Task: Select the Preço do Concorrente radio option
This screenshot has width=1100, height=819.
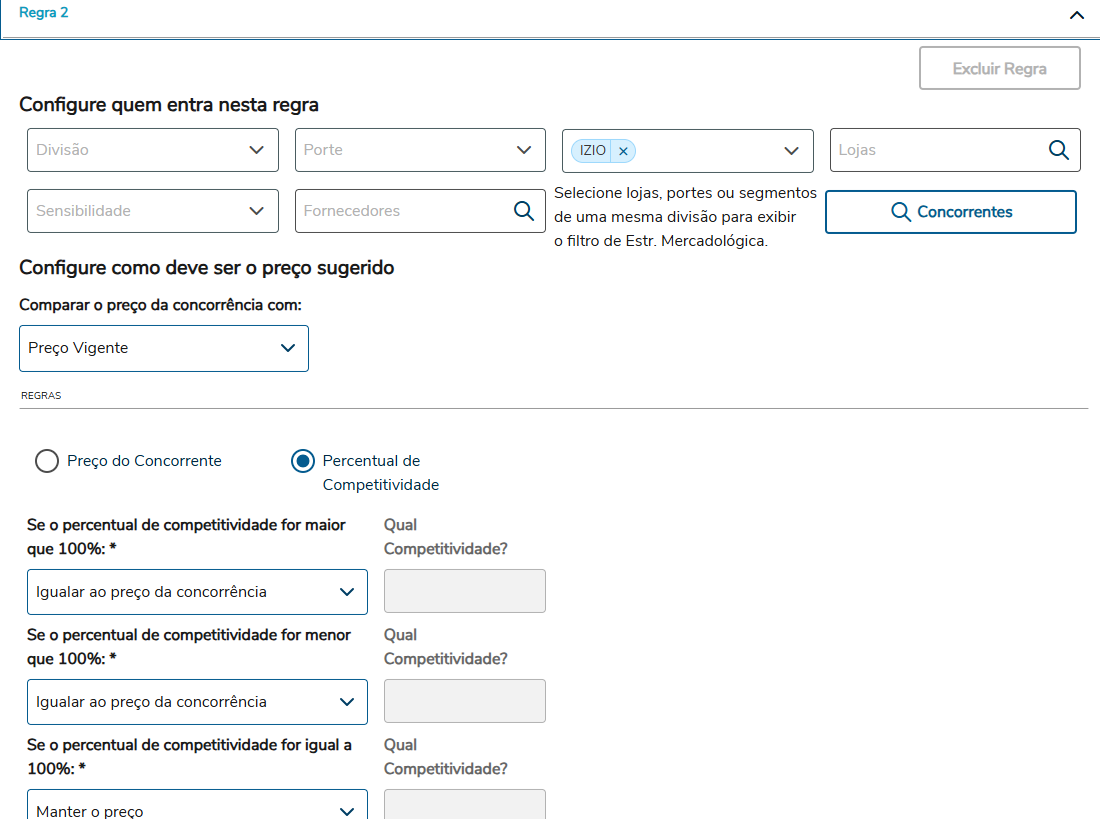Action: point(47,461)
